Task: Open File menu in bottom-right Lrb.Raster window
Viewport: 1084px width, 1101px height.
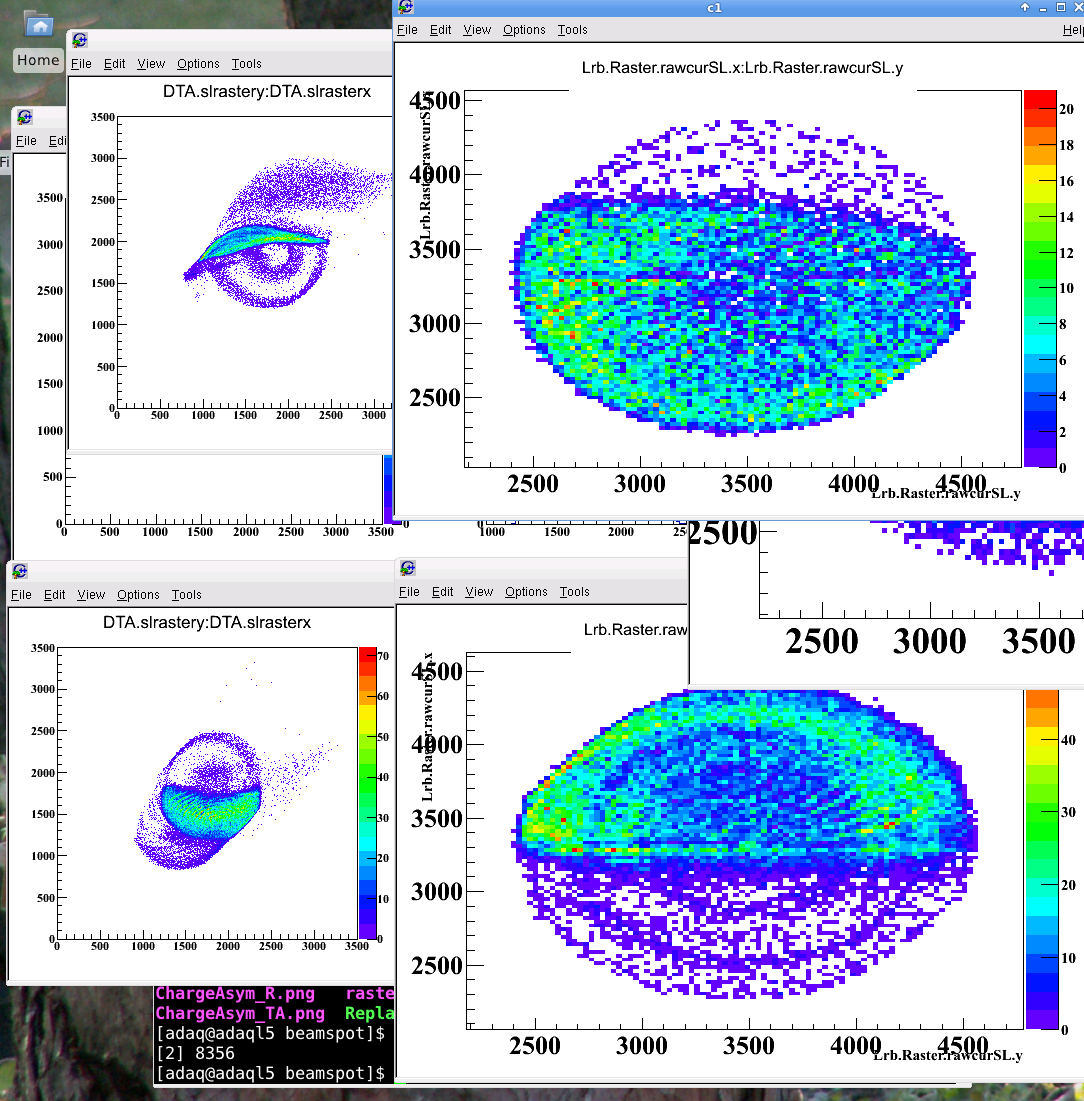Action: (x=409, y=592)
